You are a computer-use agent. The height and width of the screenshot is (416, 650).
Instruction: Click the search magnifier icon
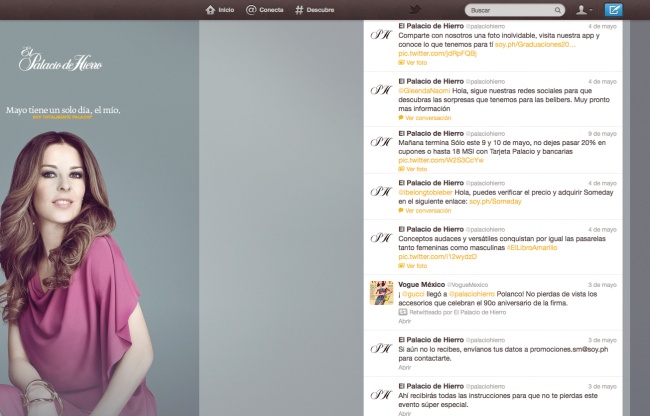(x=557, y=9)
